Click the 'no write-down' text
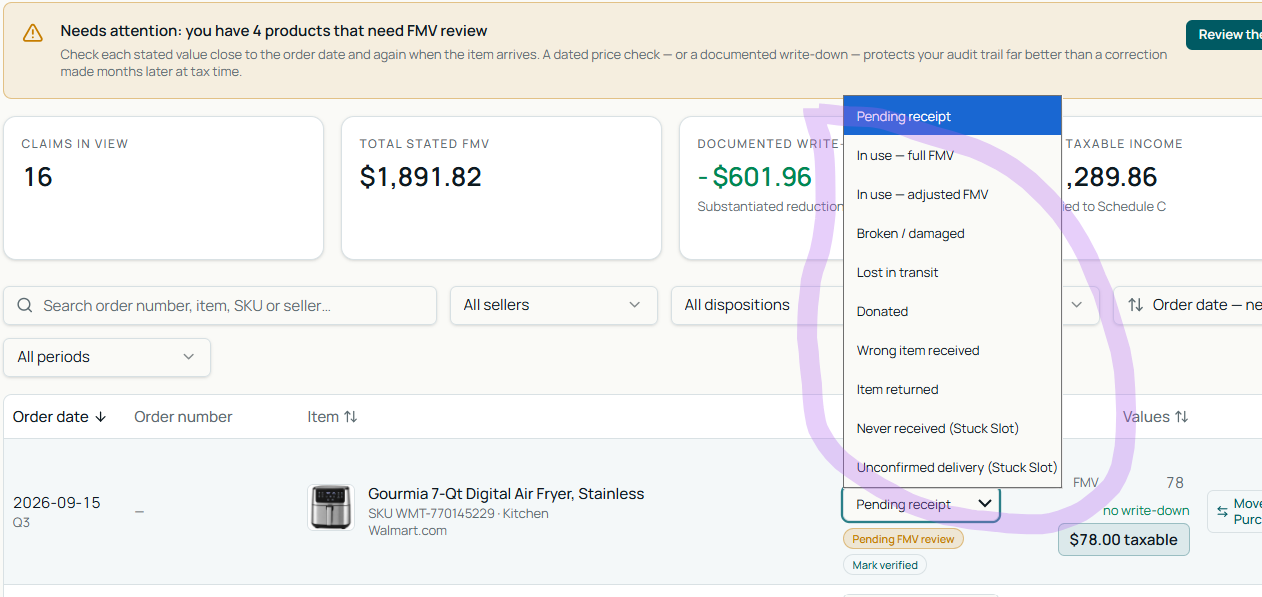This screenshot has height=597, width=1262. [1146, 511]
